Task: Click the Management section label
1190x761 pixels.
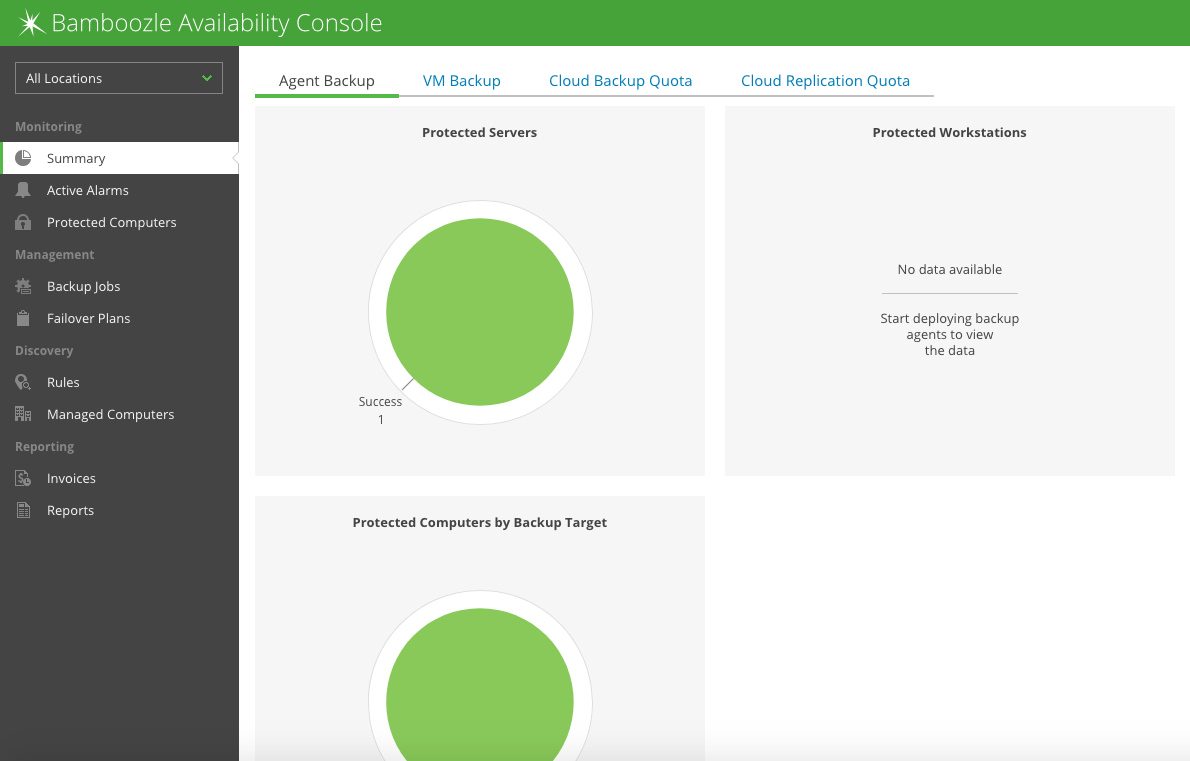Action: point(55,255)
